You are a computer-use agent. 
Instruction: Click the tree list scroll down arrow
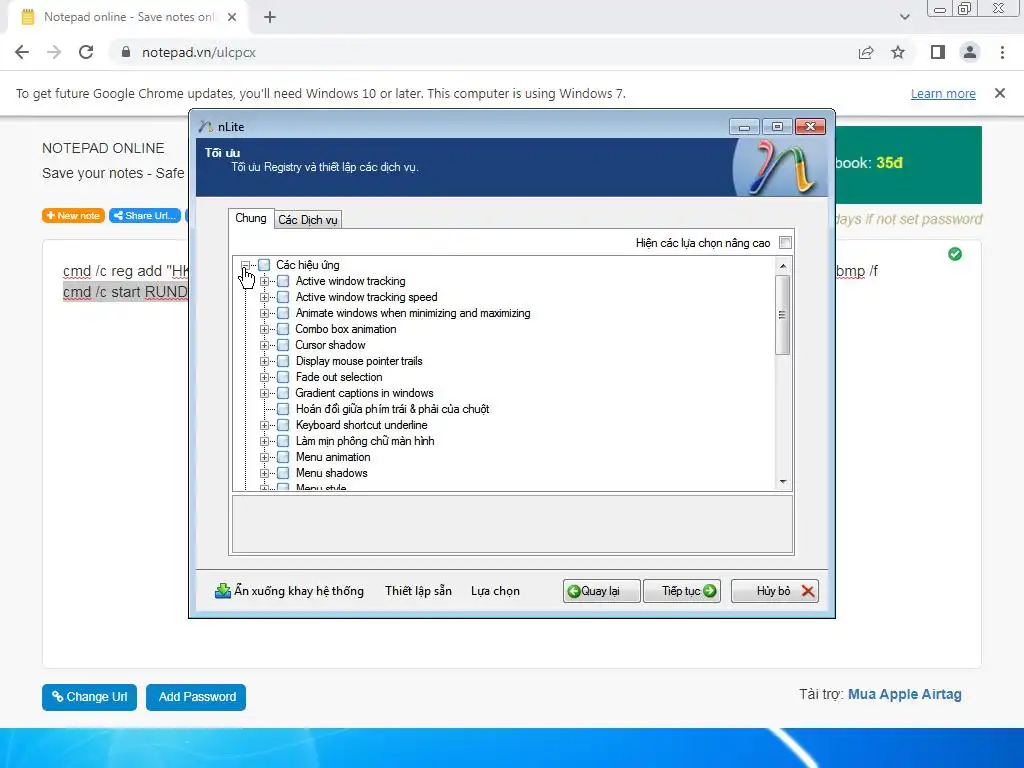point(782,482)
